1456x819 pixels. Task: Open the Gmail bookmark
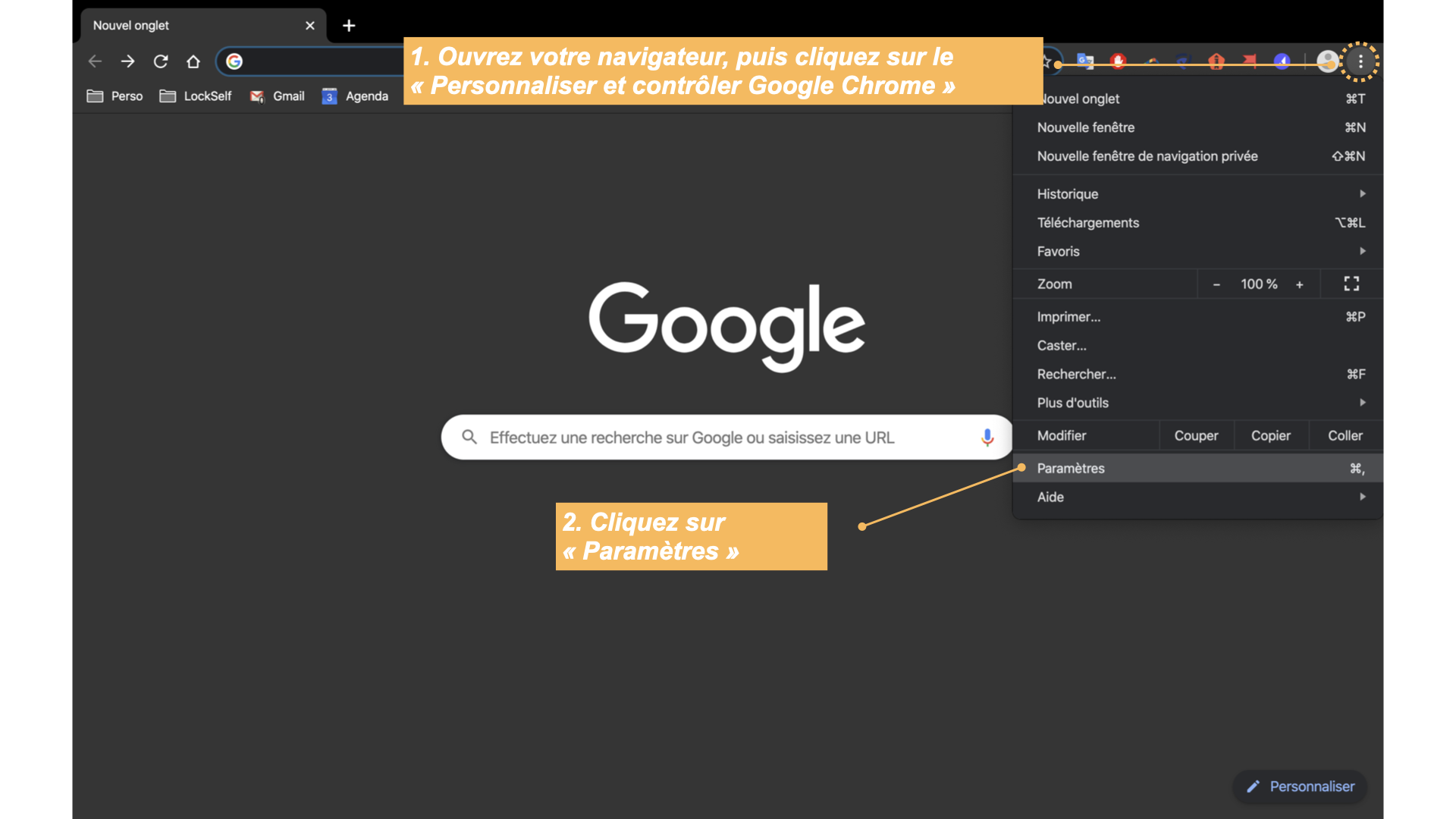click(277, 96)
